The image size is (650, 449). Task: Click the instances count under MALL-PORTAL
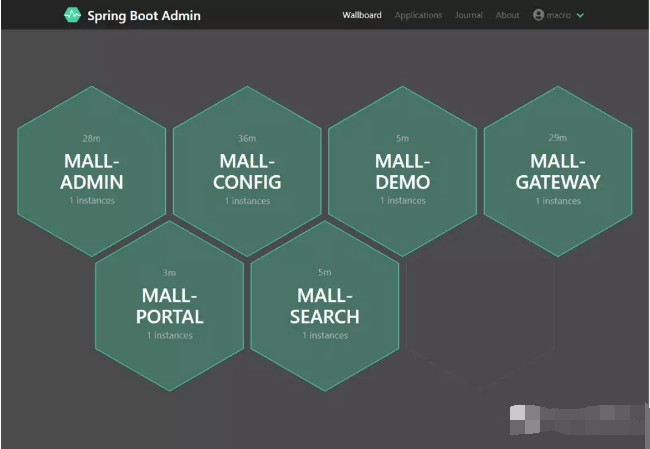click(170, 336)
